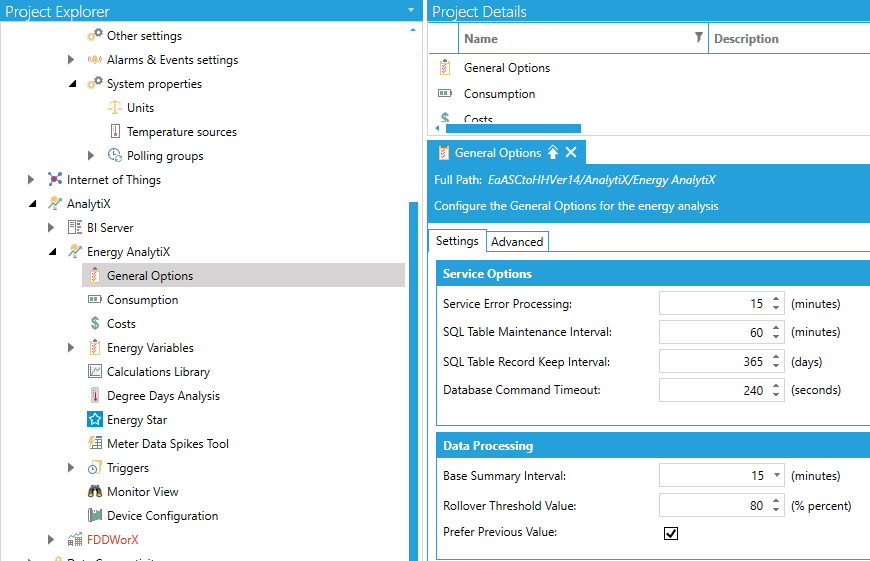
Task: Uncheck the Prefer Previous Value checkbox
Action: click(671, 533)
